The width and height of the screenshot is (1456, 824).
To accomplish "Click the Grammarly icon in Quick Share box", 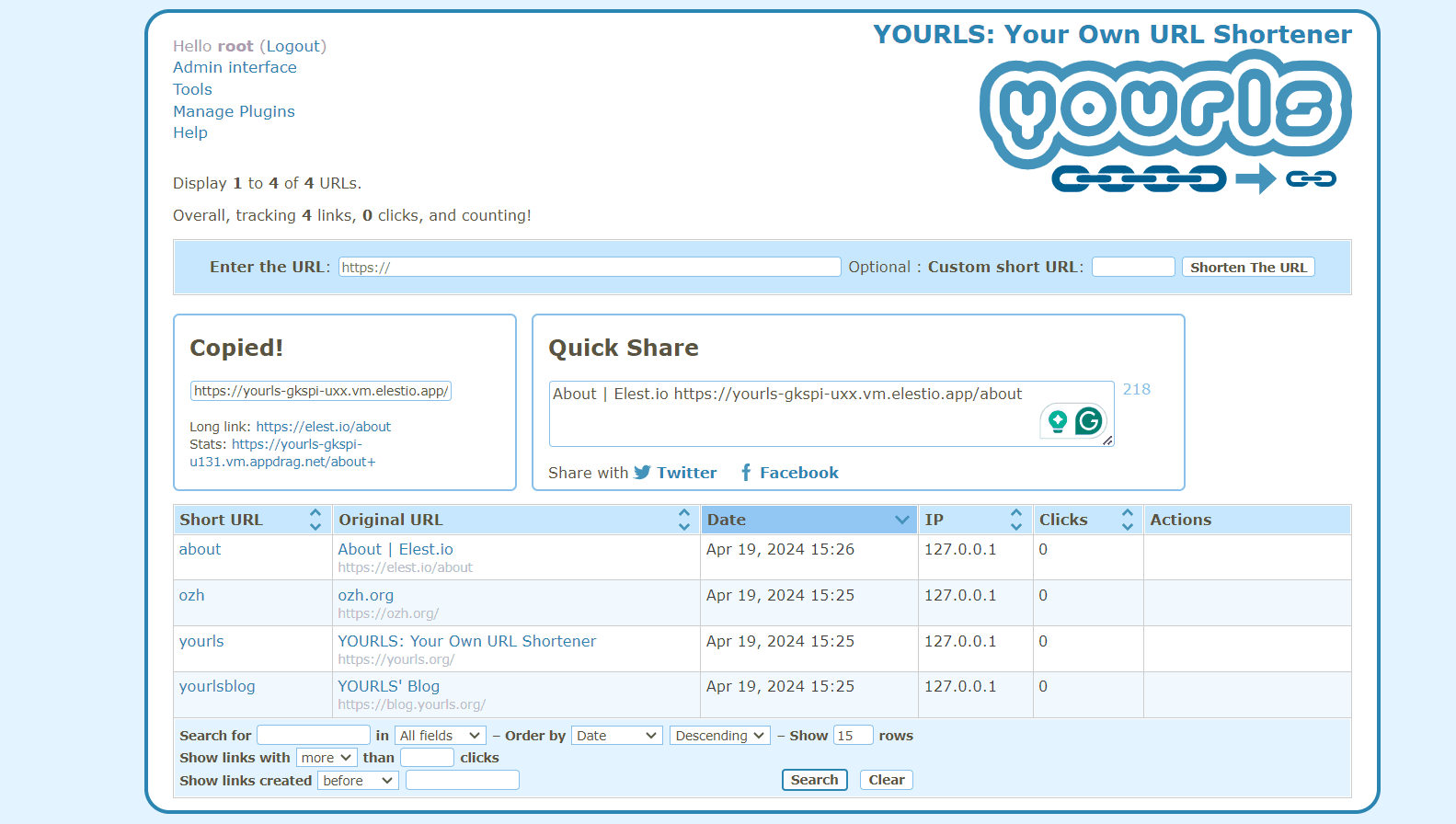I will tap(1089, 421).
